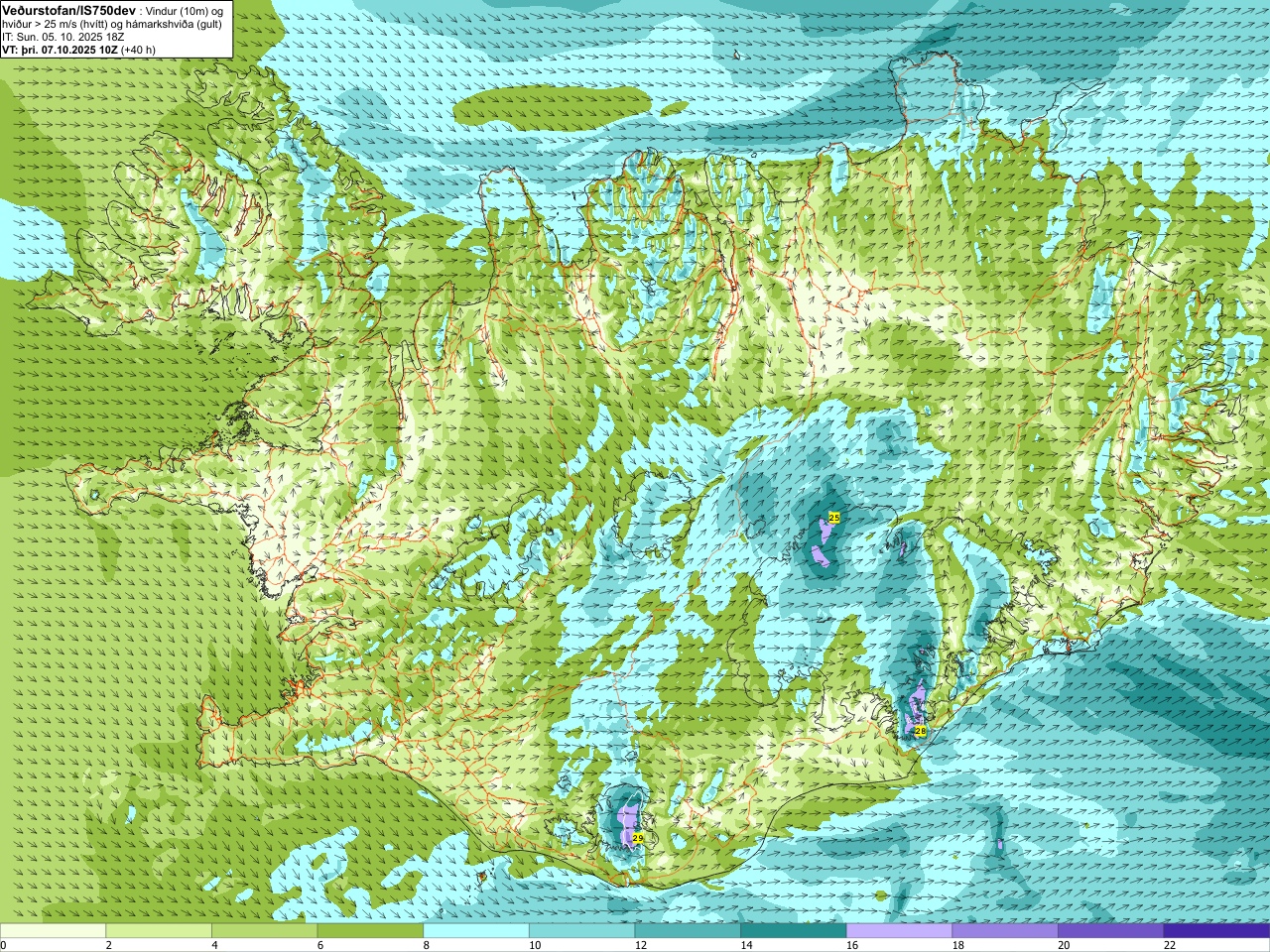The height and width of the screenshot is (952, 1270).
Task: Select the green 4–6 legend swatch
Action: 264,930
